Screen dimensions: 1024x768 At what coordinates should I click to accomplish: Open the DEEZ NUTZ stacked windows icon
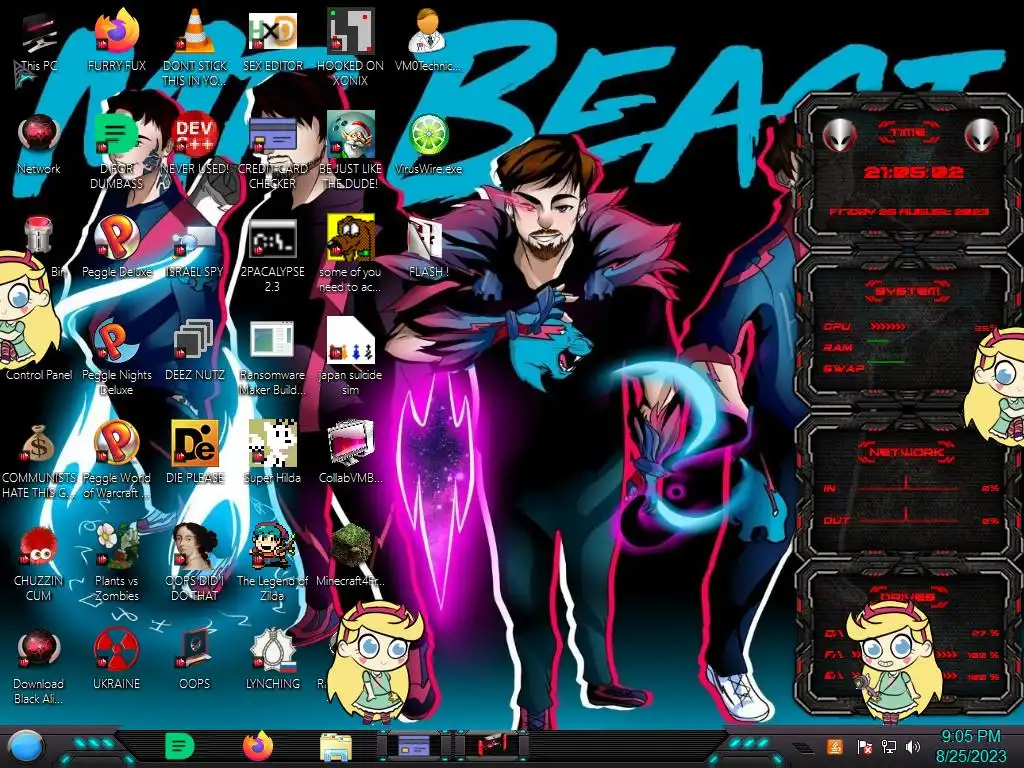(195, 350)
